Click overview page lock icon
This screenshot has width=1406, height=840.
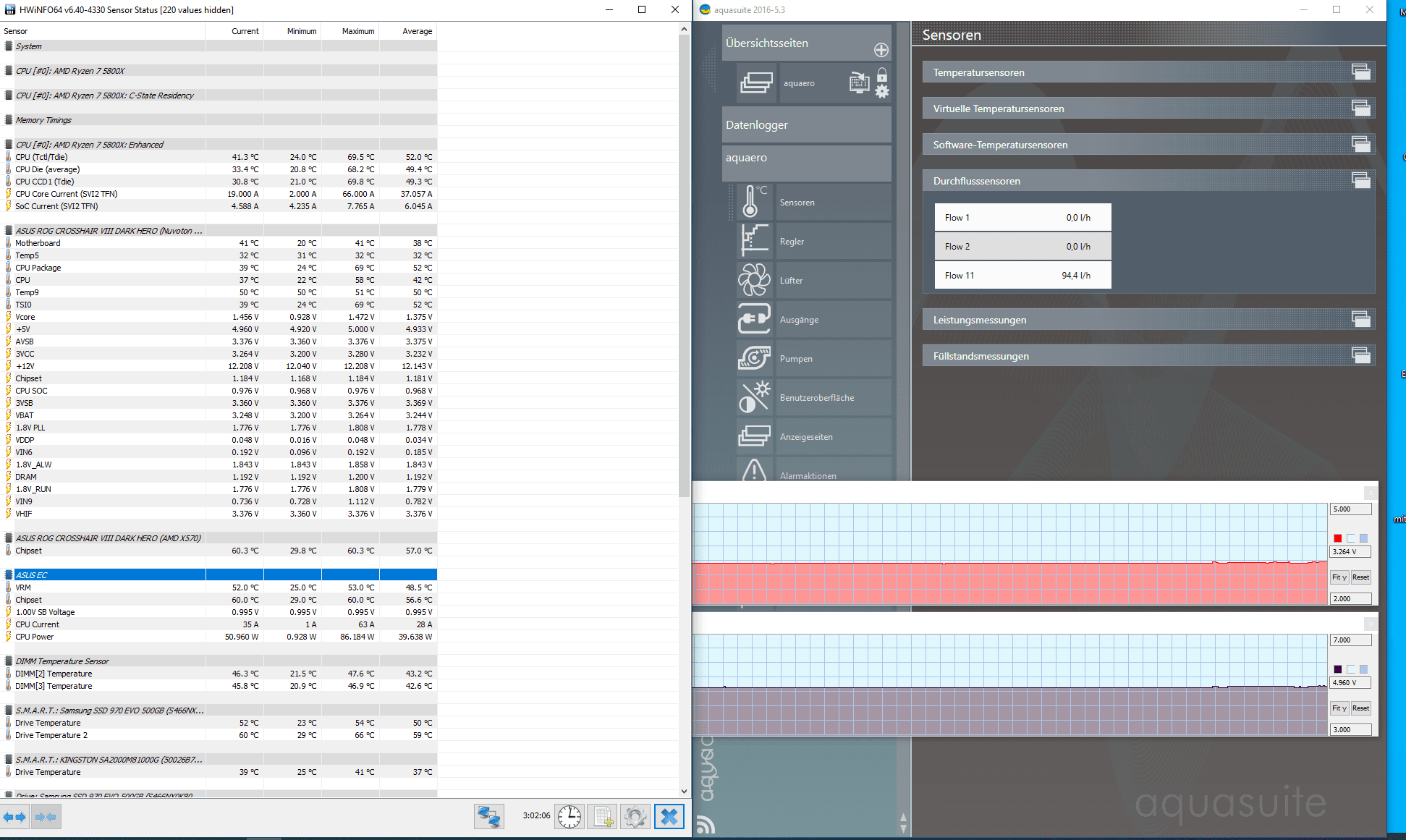click(x=882, y=75)
